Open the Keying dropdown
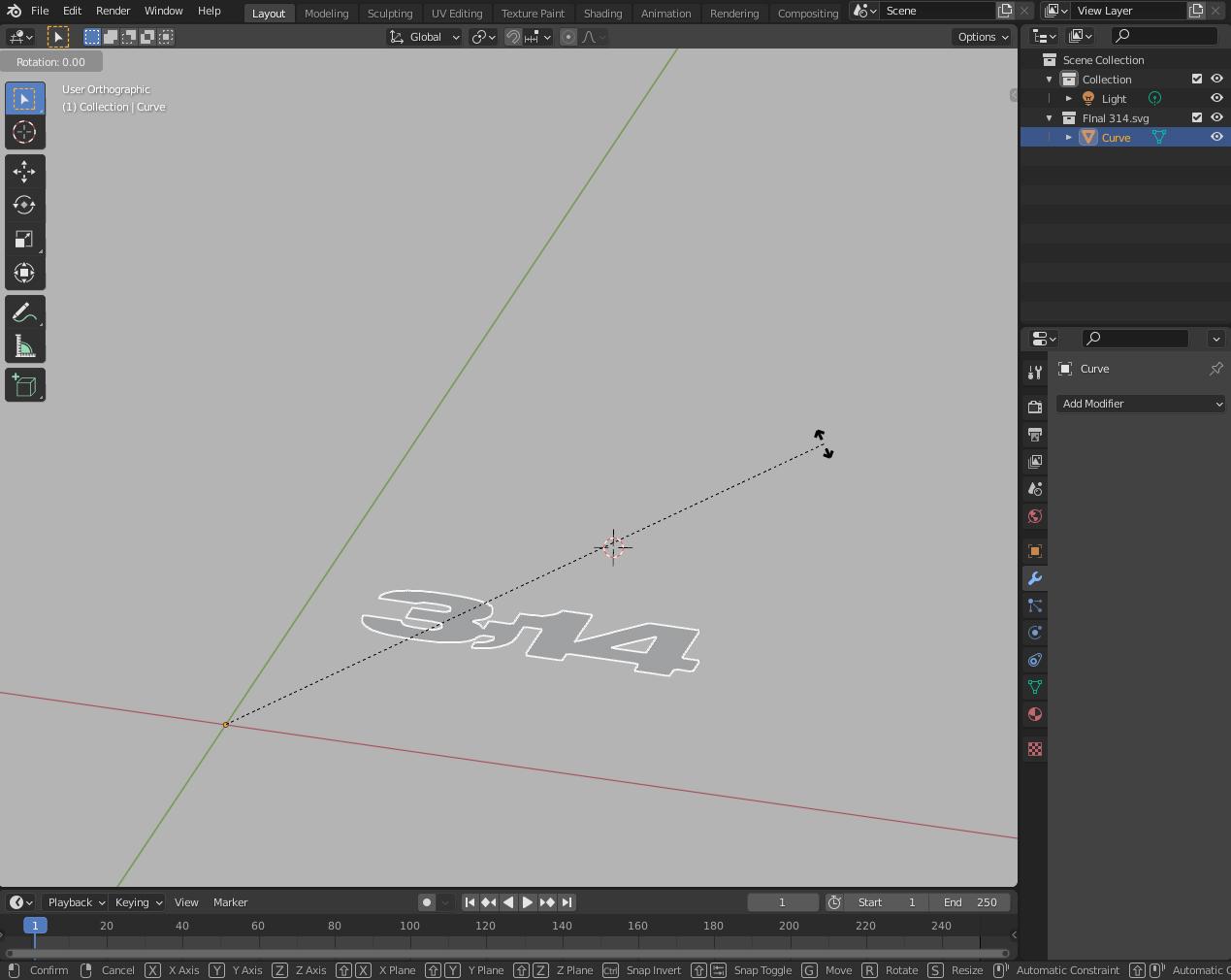 pos(139,902)
